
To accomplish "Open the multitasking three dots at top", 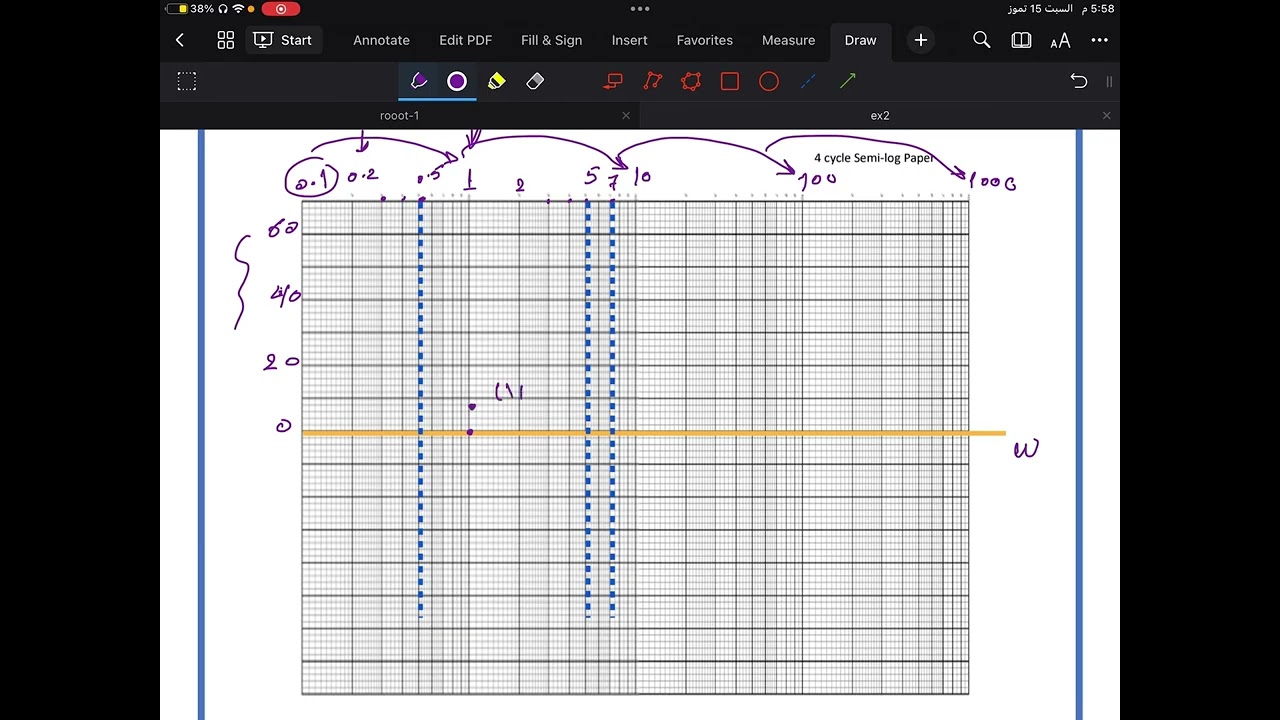I will [640, 9].
